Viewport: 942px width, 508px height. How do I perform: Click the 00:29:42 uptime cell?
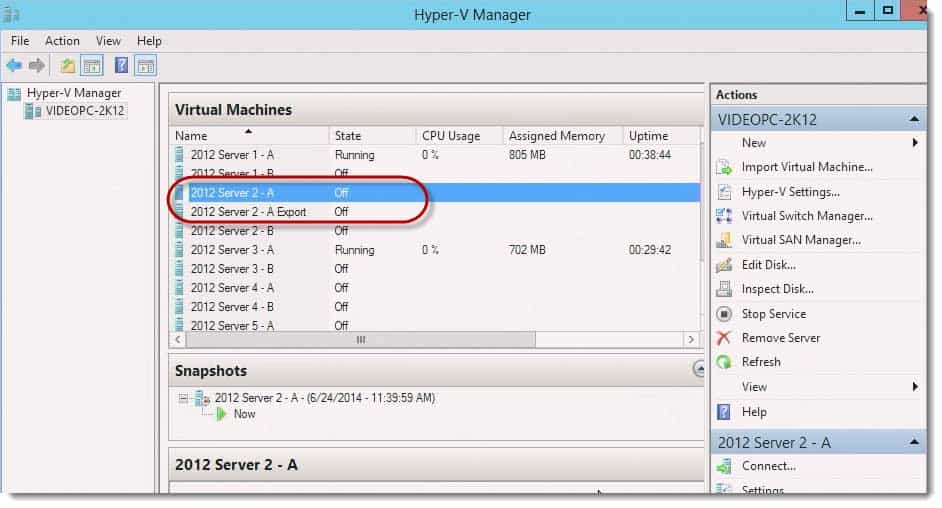[x=649, y=250]
